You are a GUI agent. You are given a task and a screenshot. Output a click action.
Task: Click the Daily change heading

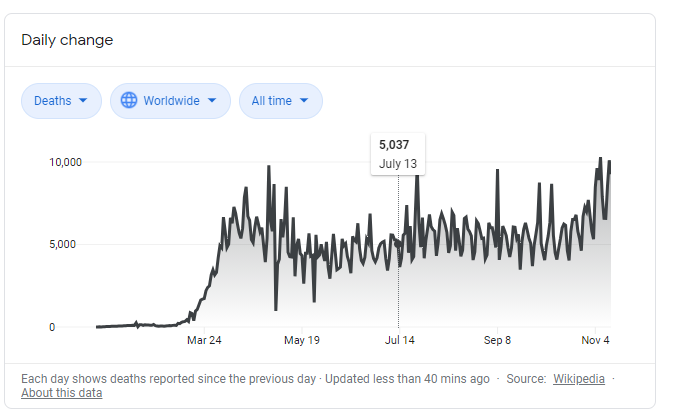[x=67, y=40]
